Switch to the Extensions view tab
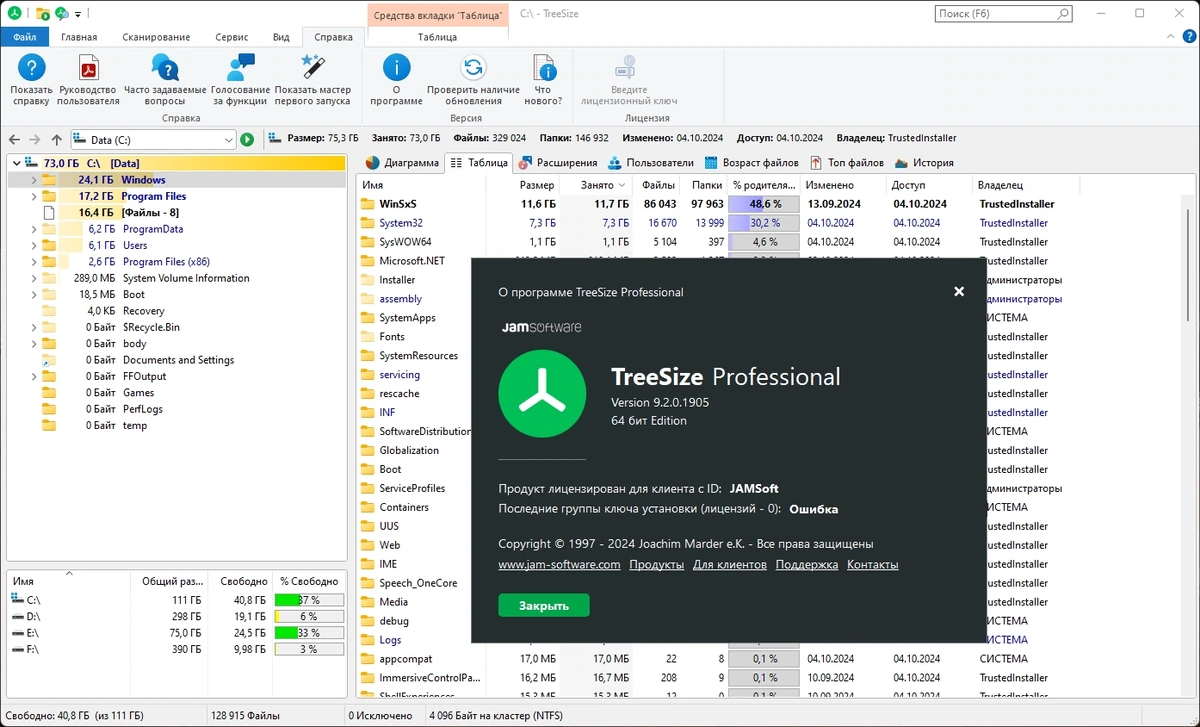 click(x=560, y=162)
